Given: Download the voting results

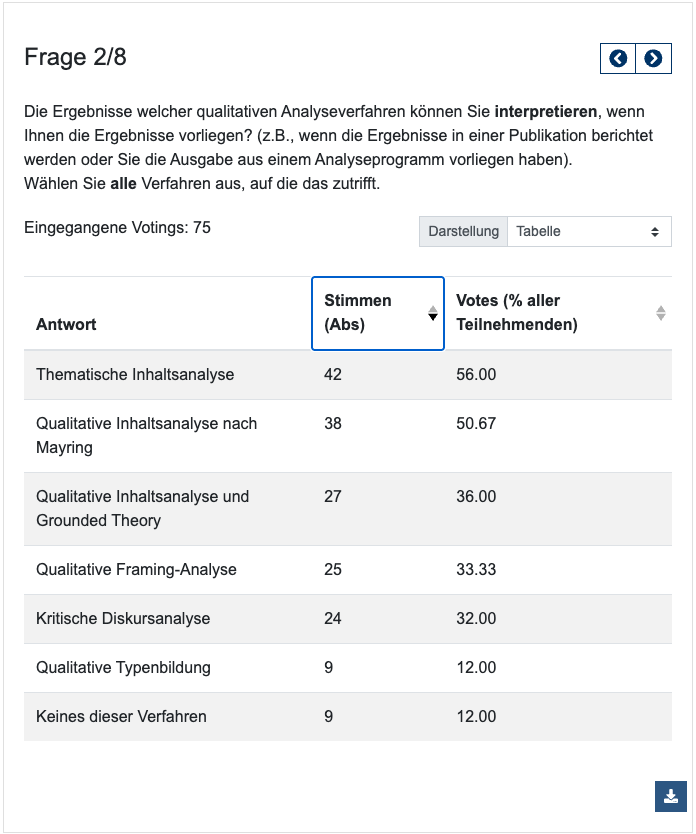Looking at the screenshot, I should click(671, 796).
